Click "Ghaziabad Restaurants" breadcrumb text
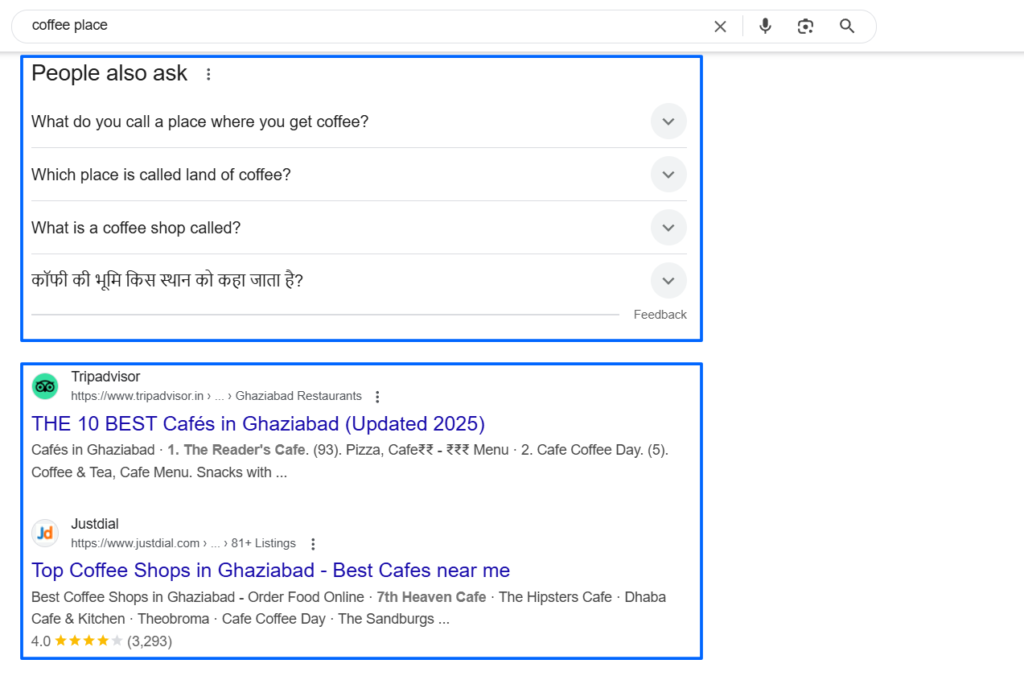Screen dimensions: 1024x676 (x=298, y=396)
